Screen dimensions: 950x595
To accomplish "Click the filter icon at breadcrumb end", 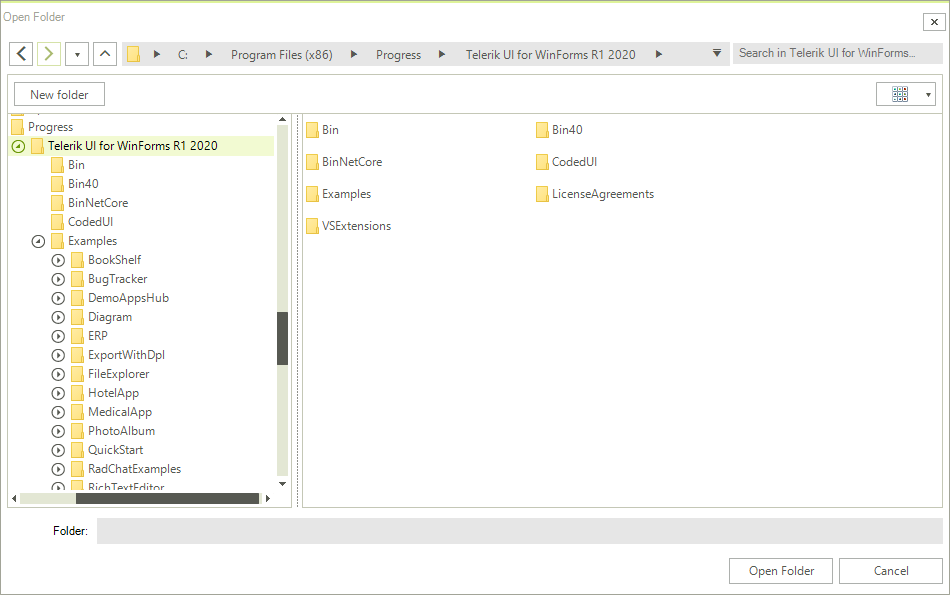I will click(718, 54).
